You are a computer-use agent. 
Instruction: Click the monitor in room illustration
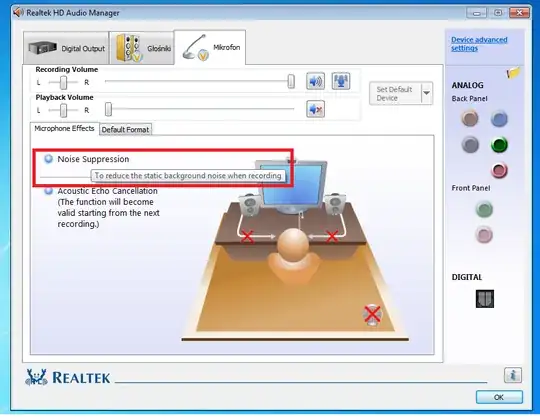tap(292, 186)
